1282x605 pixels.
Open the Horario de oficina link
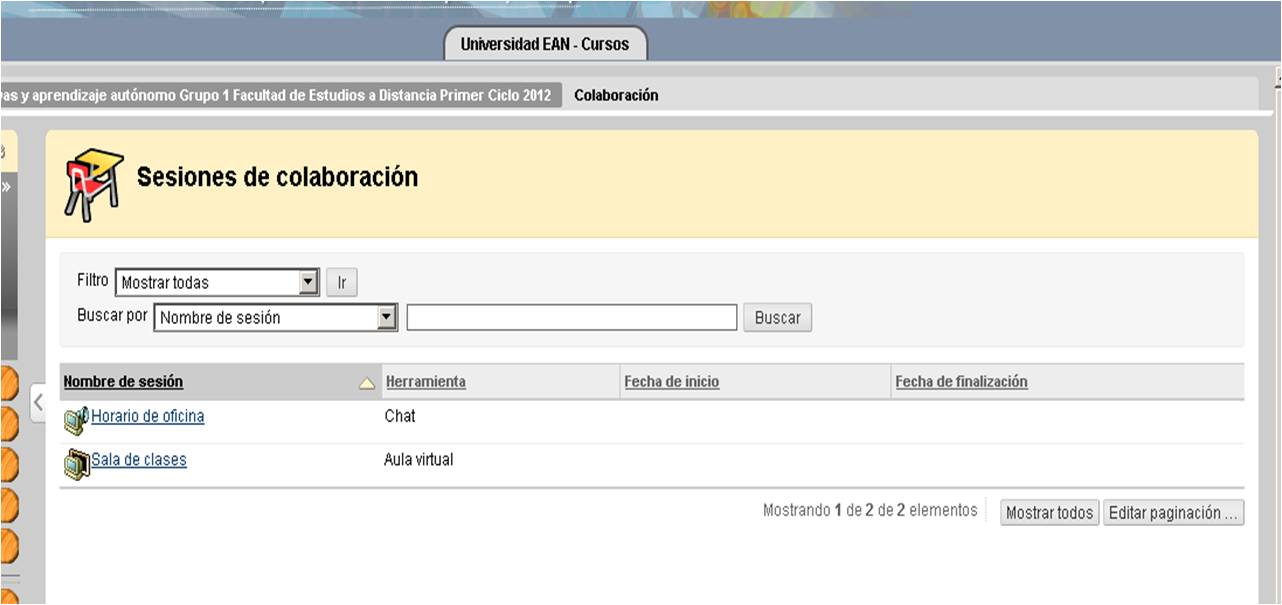[148, 416]
